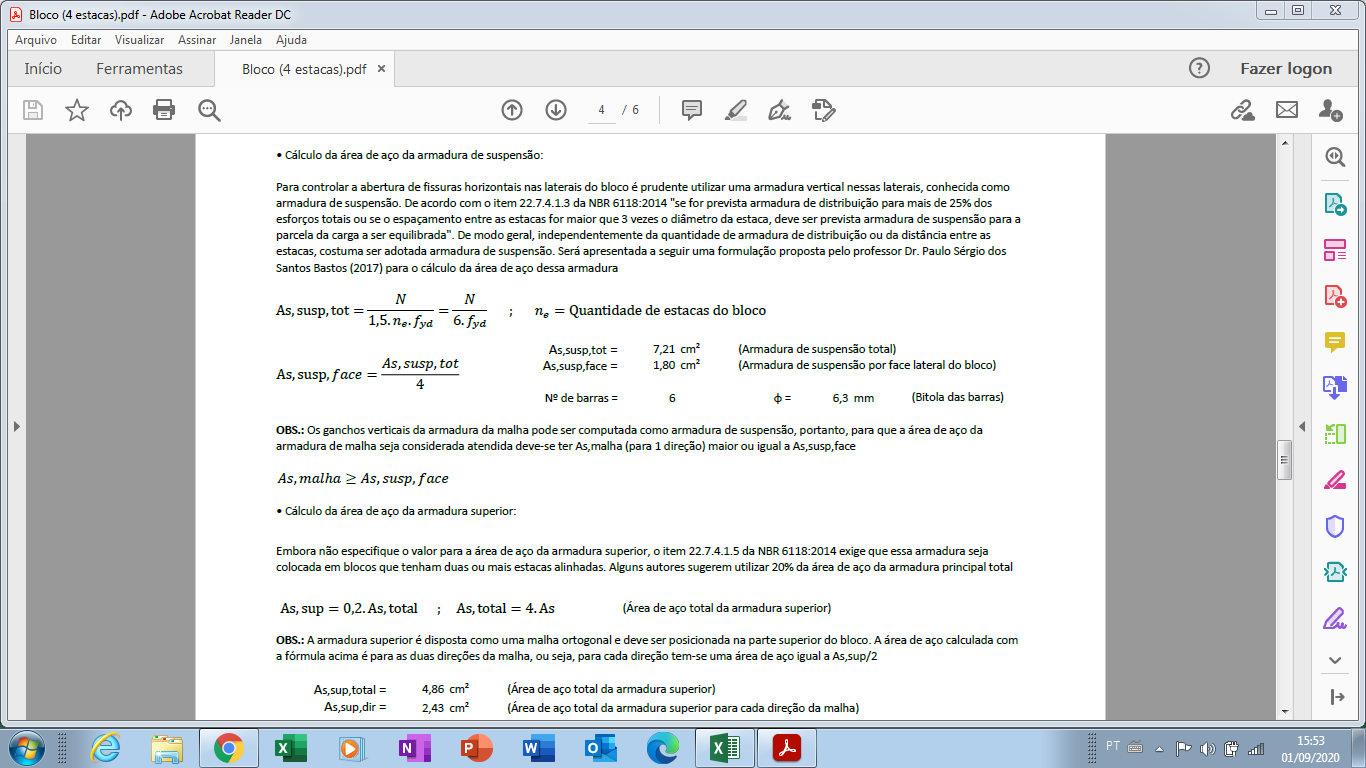Screen dimensions: 1366x768
Task: Click the volume speaker tray icon
Action: pyautogui.click(x=1207, y=748)
